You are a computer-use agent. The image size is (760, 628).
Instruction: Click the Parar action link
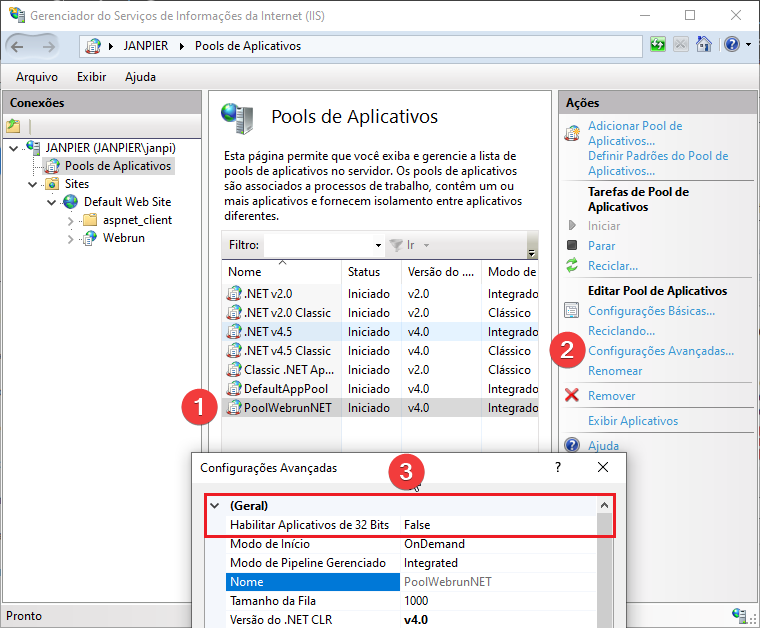coord(602,246)
